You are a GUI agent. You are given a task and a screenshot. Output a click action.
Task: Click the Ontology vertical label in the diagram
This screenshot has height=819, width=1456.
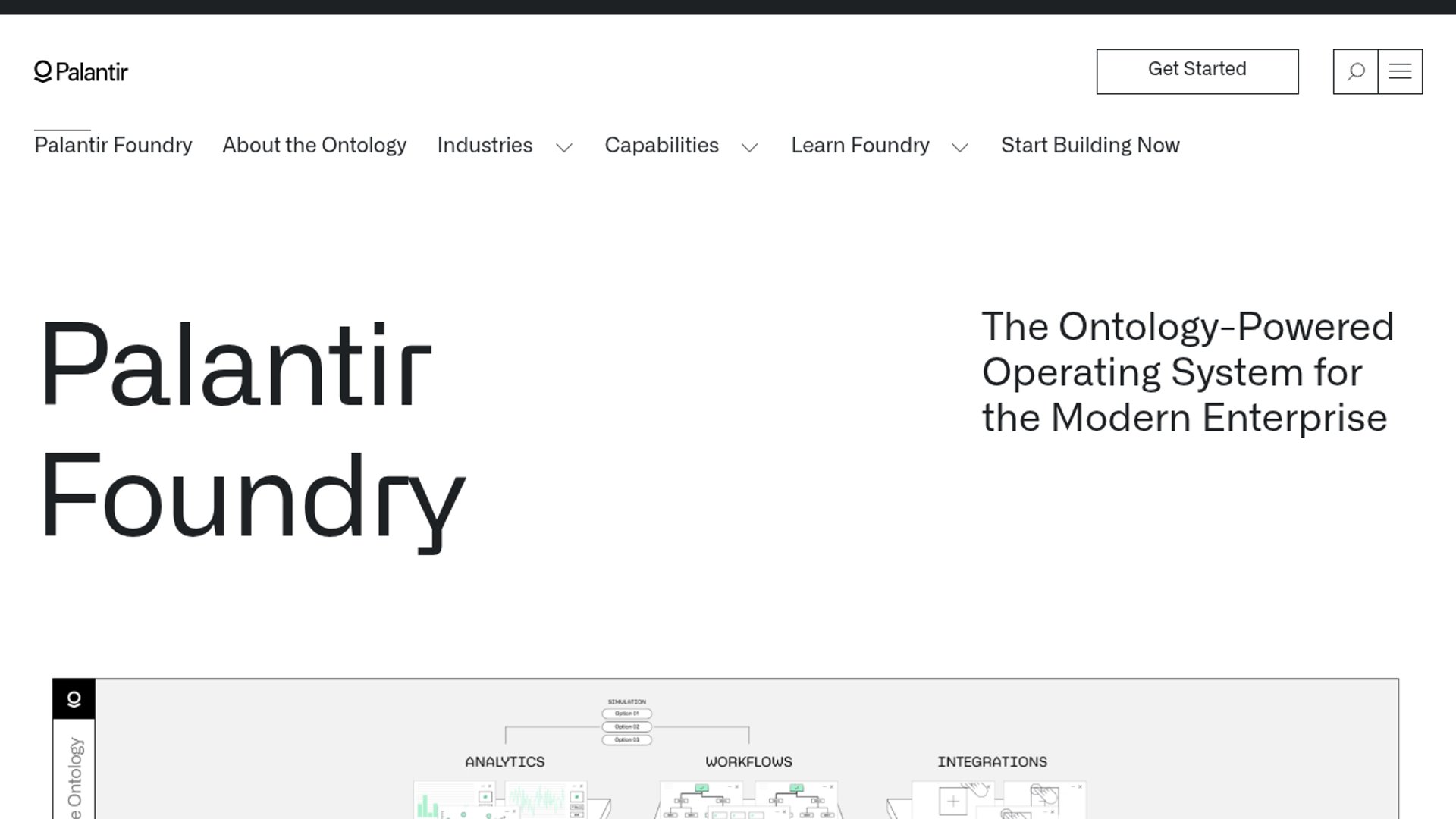tap(74, 778)
